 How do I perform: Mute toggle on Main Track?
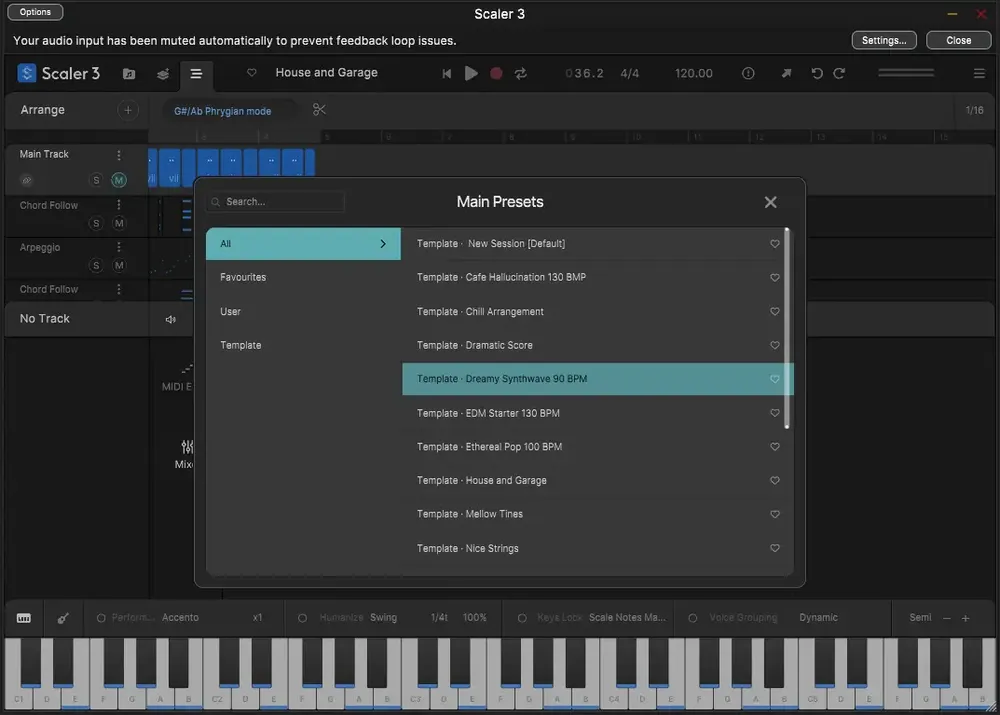tap(119, 181)
